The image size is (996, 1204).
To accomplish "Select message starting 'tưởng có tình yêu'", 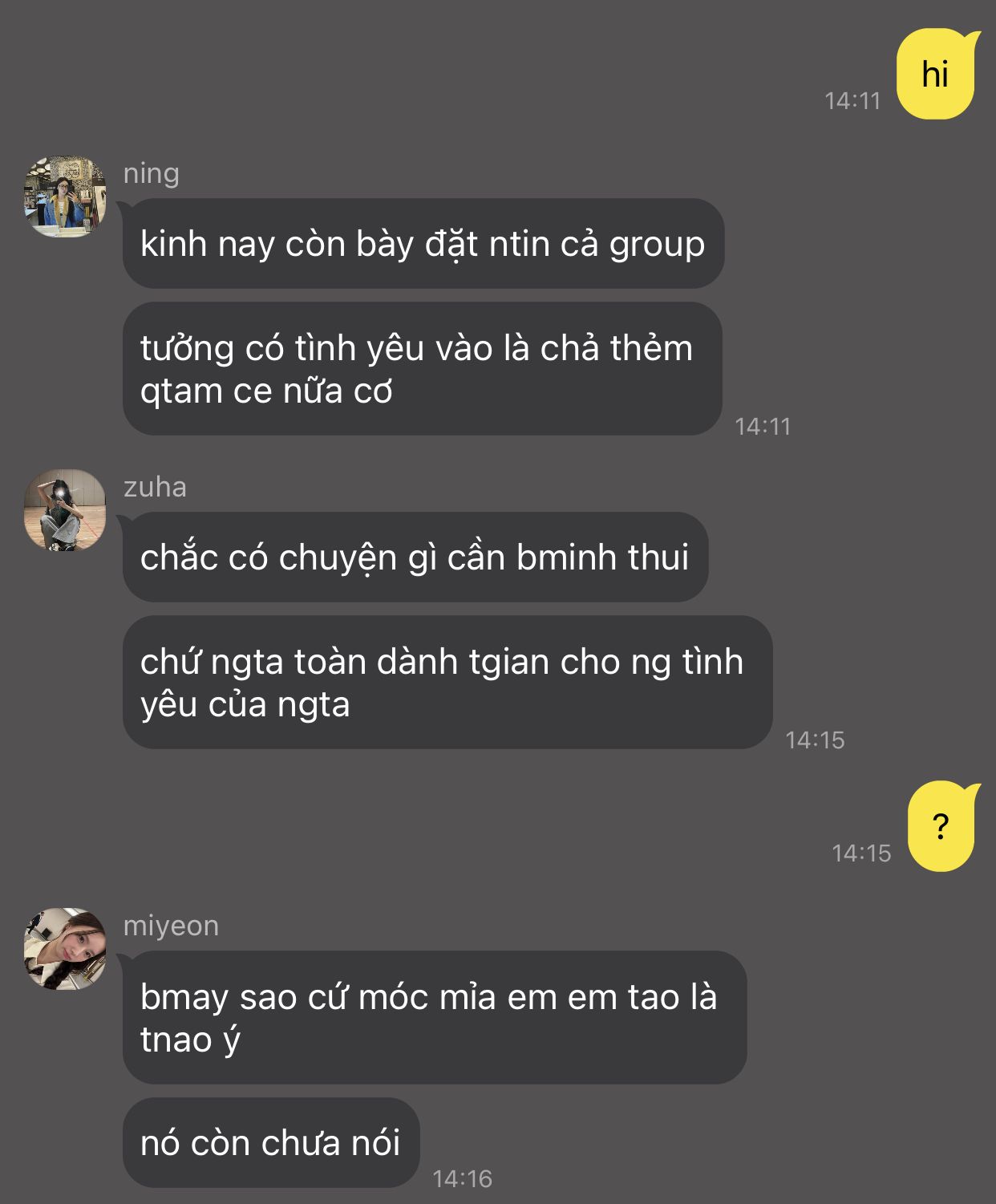I will coord(422,369).
